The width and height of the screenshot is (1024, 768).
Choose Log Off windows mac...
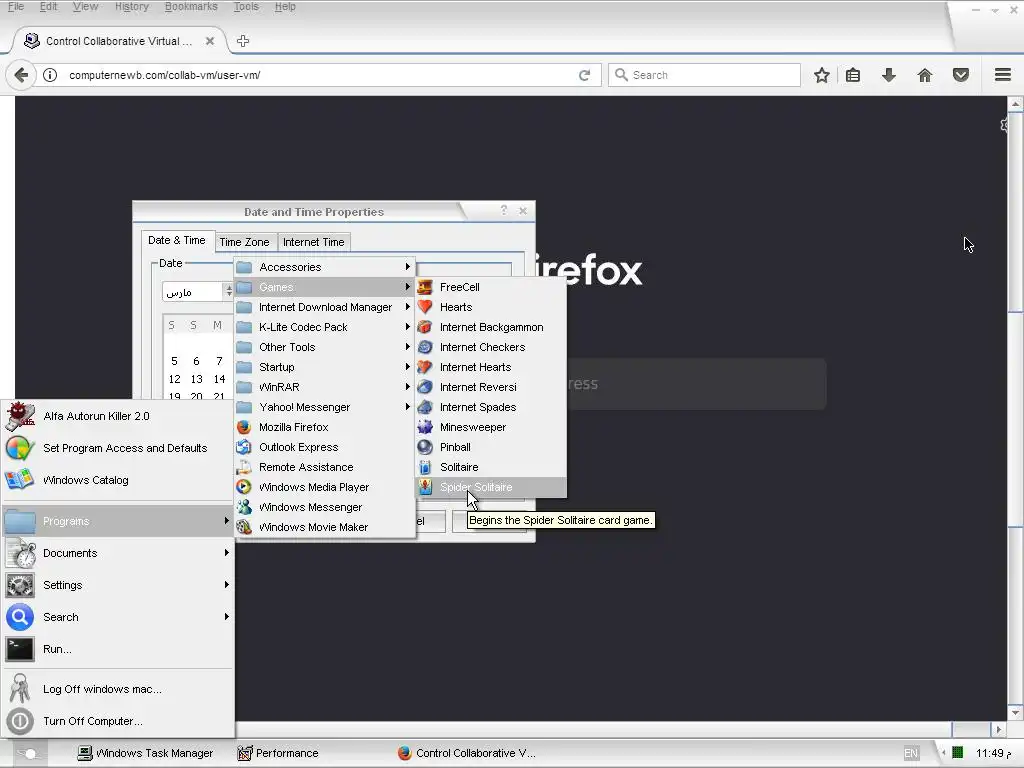[x=118, y=689]
